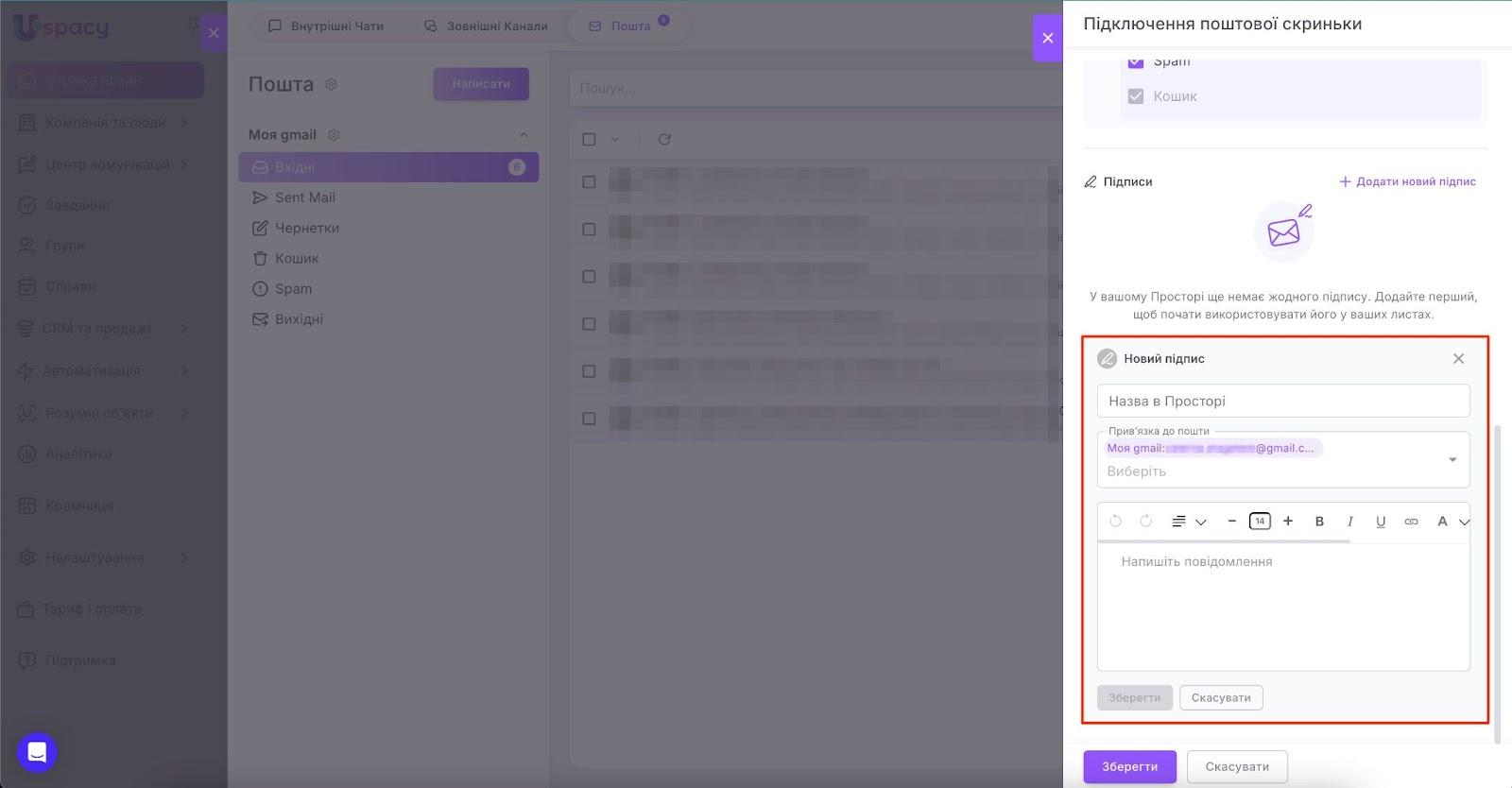Open the Spam folder in mail list

388,288
